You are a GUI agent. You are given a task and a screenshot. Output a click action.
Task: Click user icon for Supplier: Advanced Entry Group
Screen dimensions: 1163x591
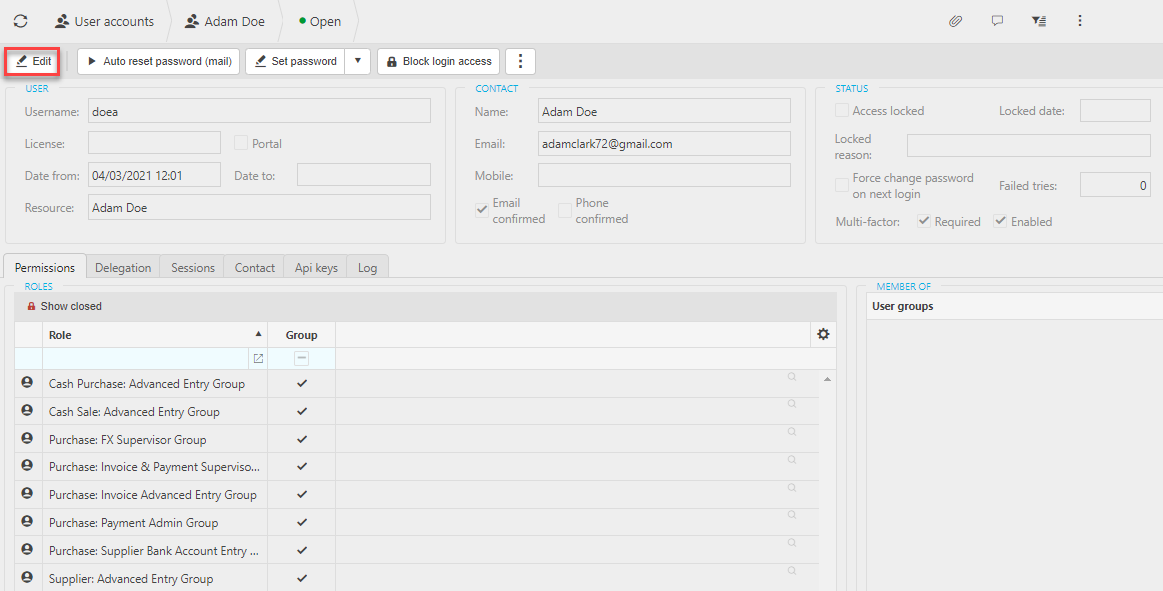(27, 577)
